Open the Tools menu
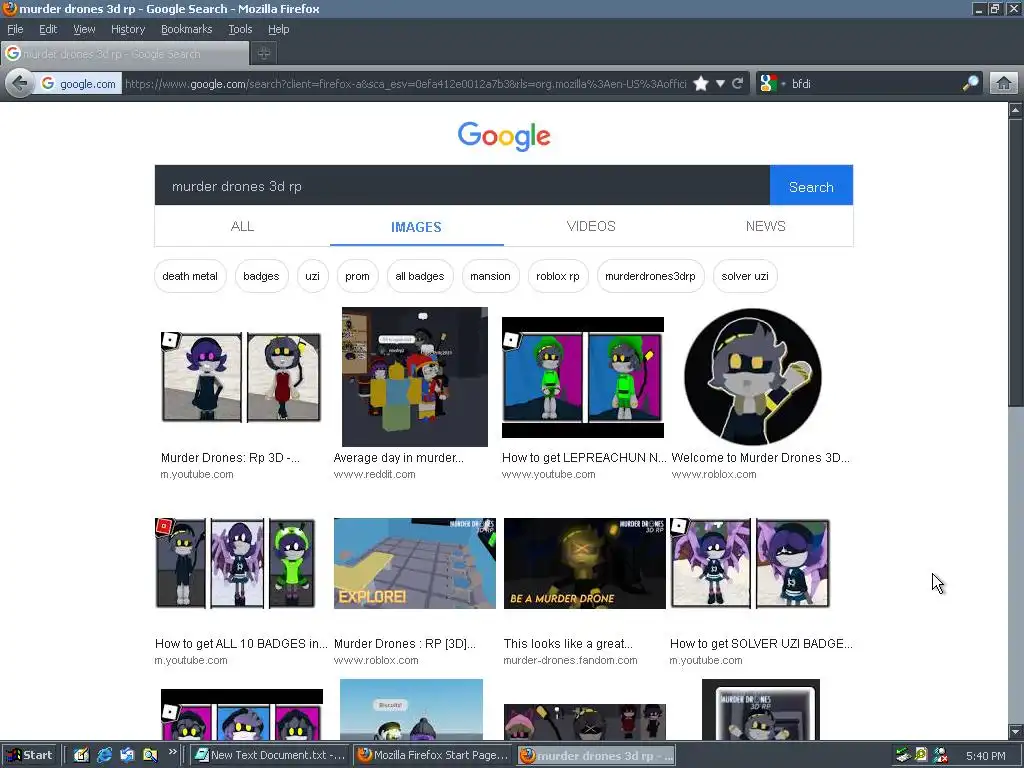Viewport: 1024px width, 768px height. tap(240, 29)
